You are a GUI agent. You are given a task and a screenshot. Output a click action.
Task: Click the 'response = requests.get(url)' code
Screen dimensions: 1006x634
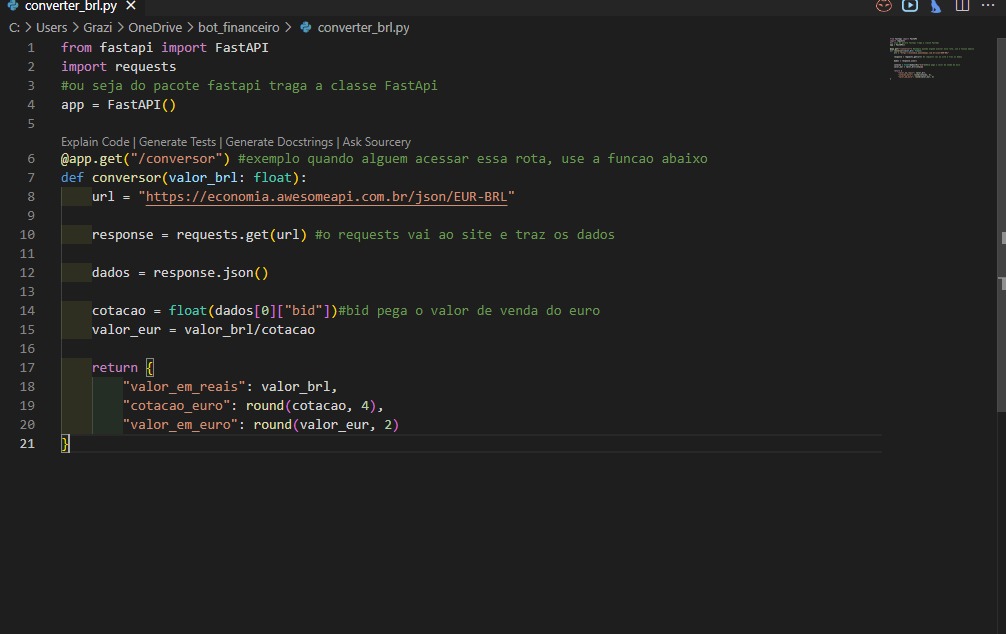coord(200,235)
